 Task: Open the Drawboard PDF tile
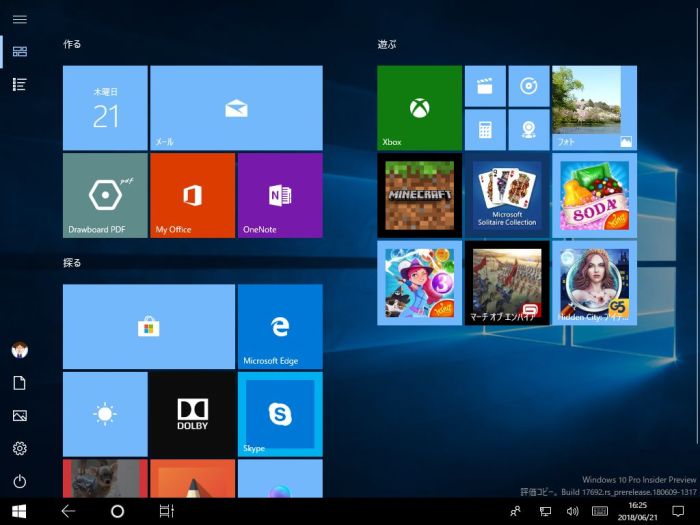point(105,195)
